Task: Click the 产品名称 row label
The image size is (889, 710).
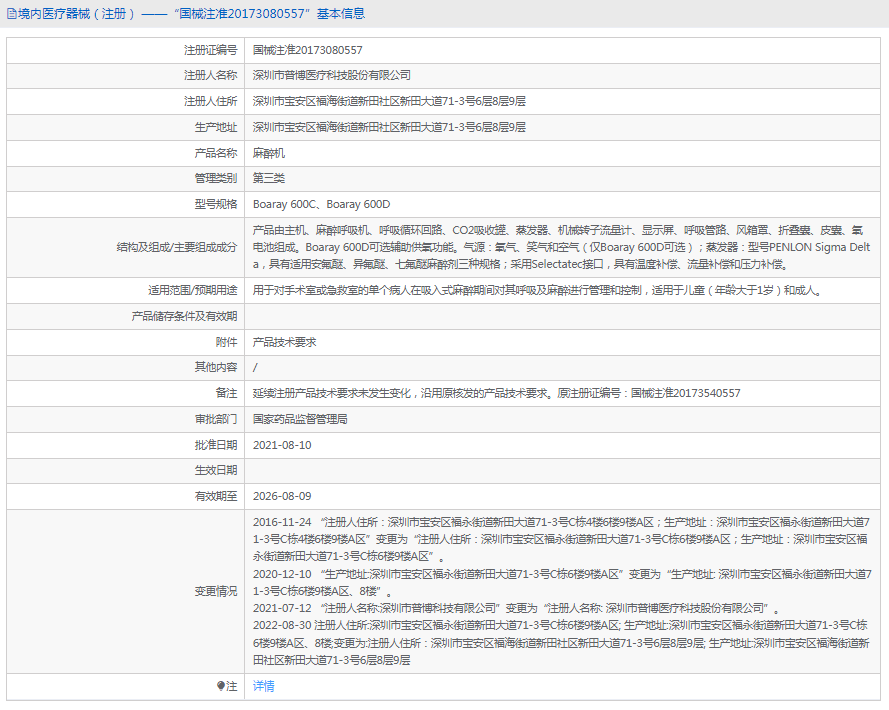Action: point(216,153)
